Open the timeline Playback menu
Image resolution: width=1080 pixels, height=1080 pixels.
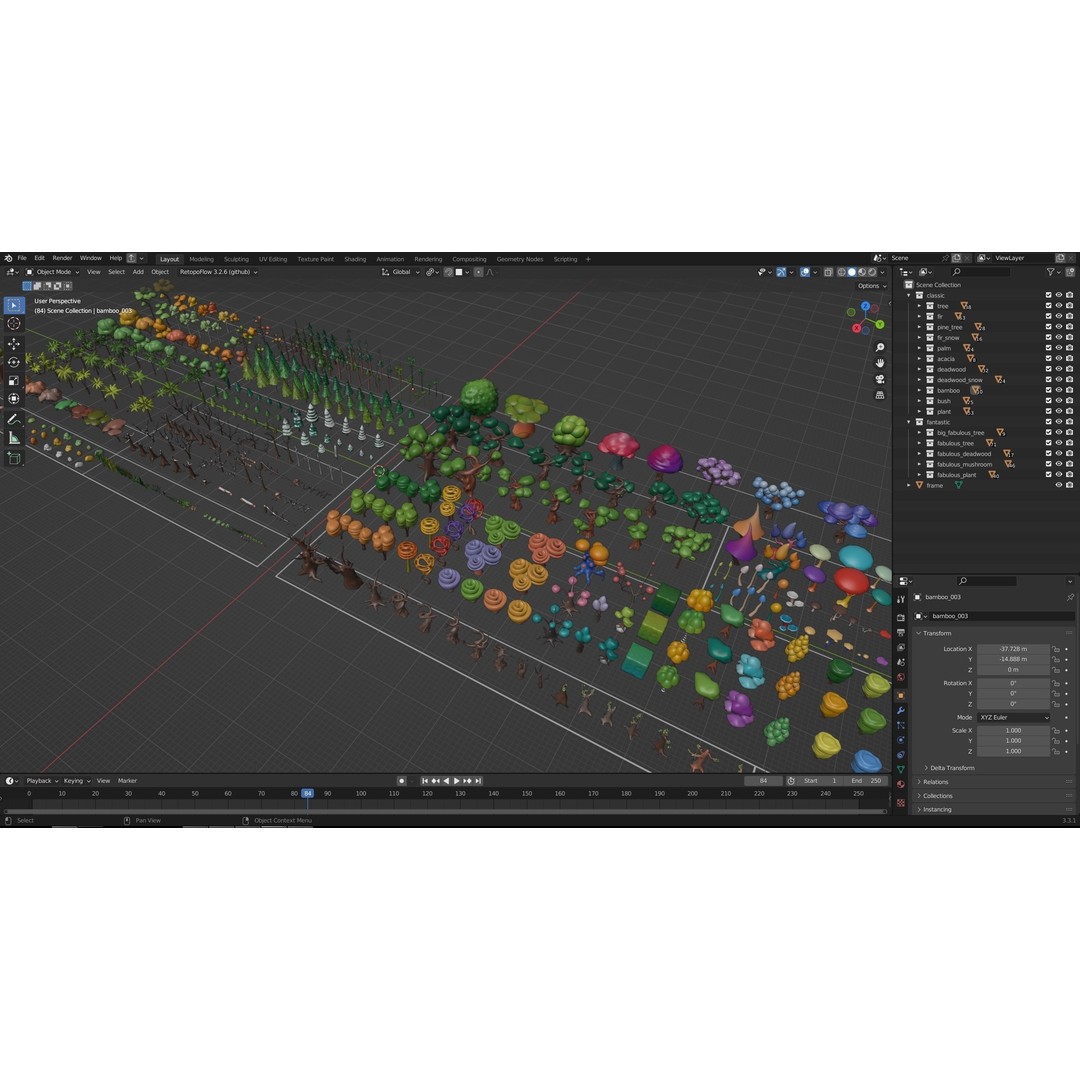click(x=42, y=781)
